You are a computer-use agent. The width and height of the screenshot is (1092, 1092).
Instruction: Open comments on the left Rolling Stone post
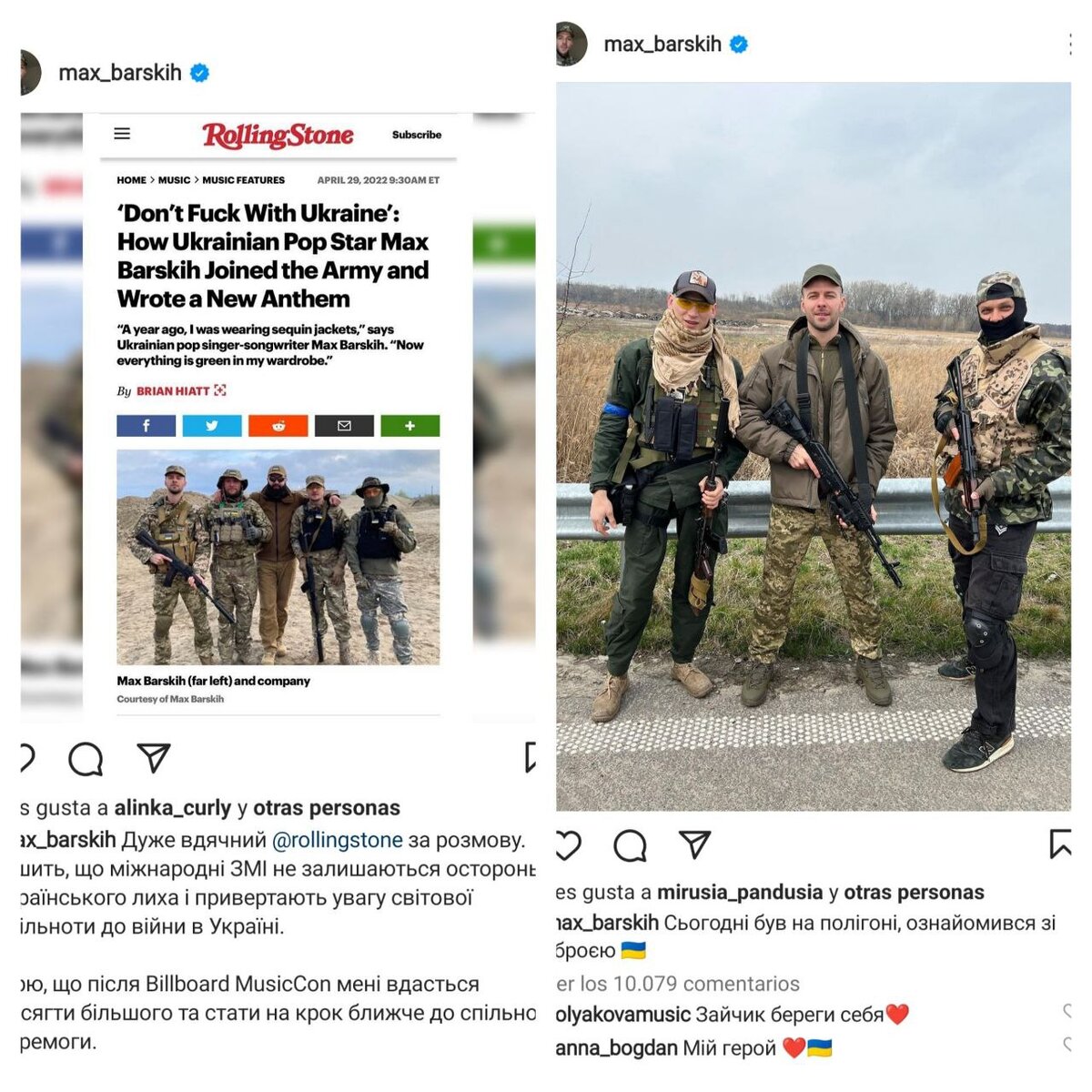(x=86, y=758)
